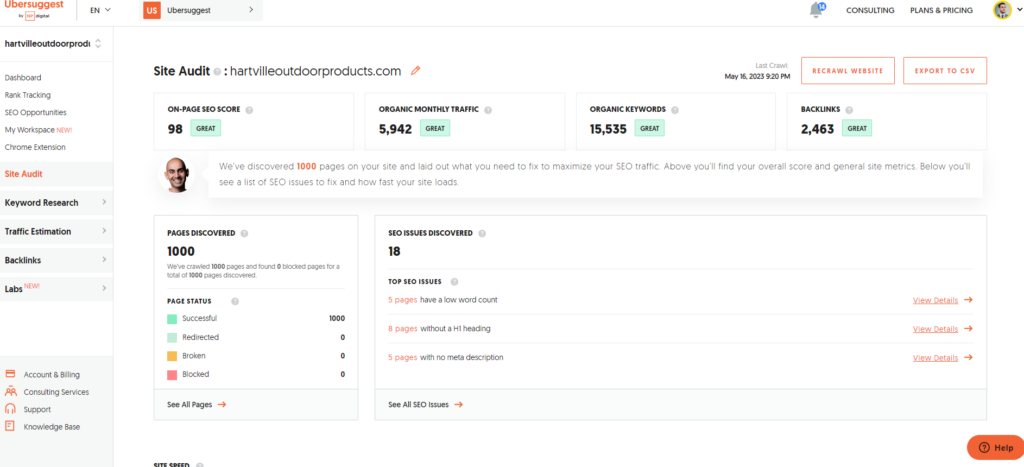Click the Broken status color swatch
The height and width of the screenshot is (467, 1024).
click(172, 357)
